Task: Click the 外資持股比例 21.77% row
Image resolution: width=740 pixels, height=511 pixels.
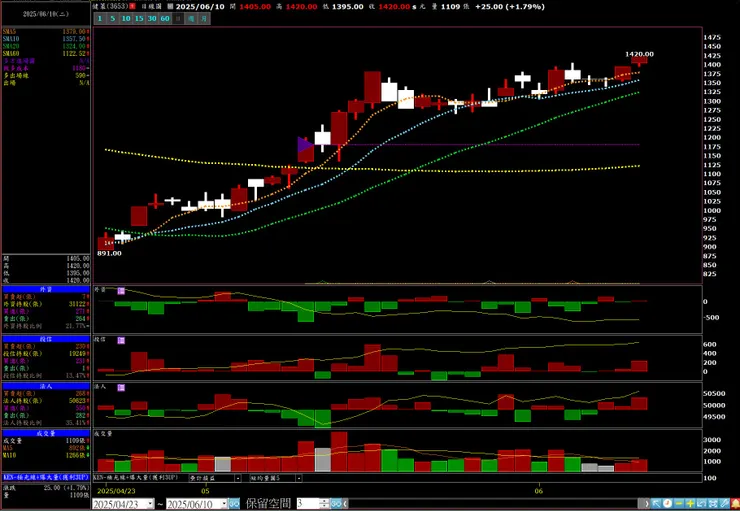Action: click(46, 326)
